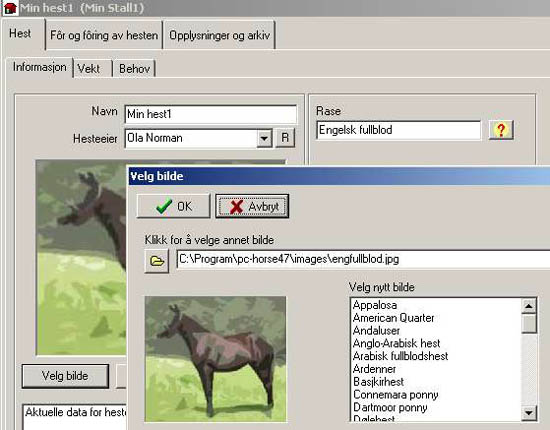This screenshot has width=550, height=430.
Task: Open folder browse icon for image path
Action: pos(157,261)
